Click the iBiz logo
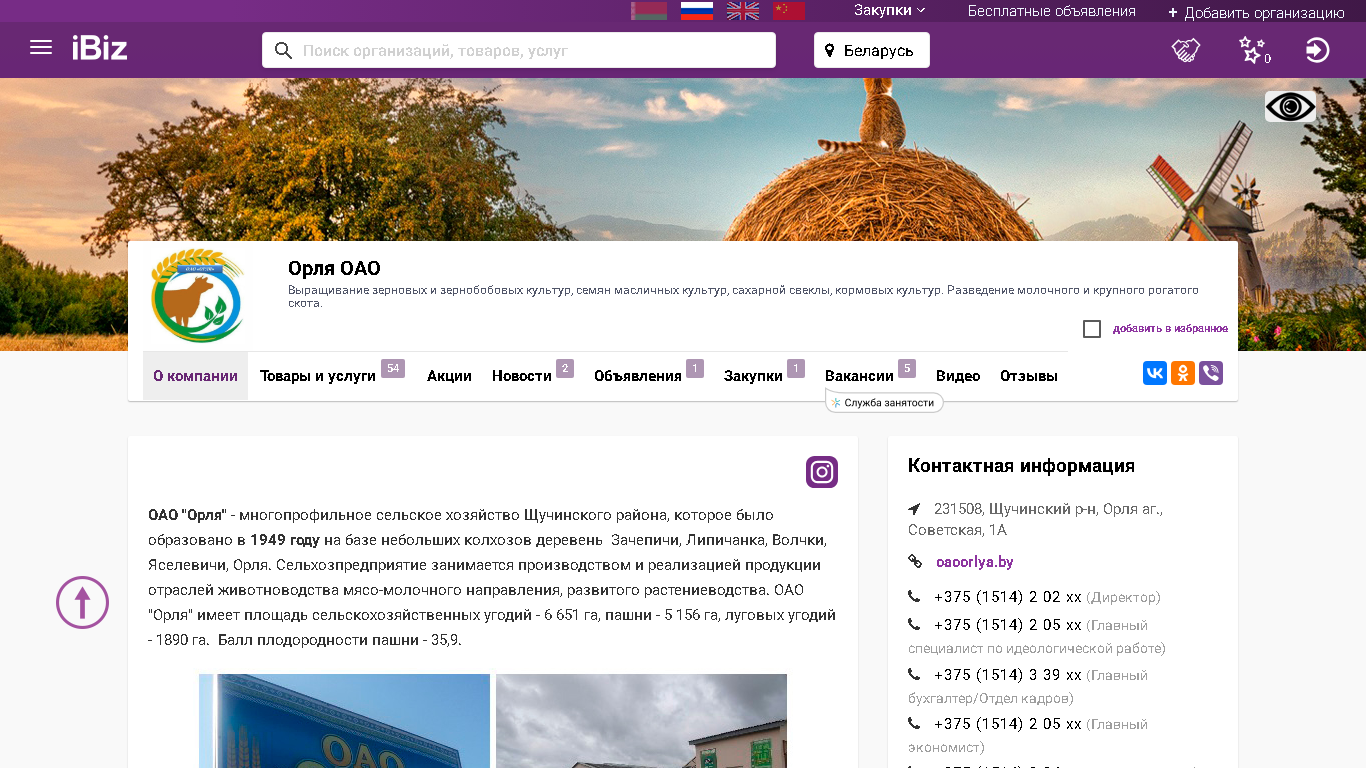The height and width of the screenshot is (768, 1366). click(x=100, y=47)
